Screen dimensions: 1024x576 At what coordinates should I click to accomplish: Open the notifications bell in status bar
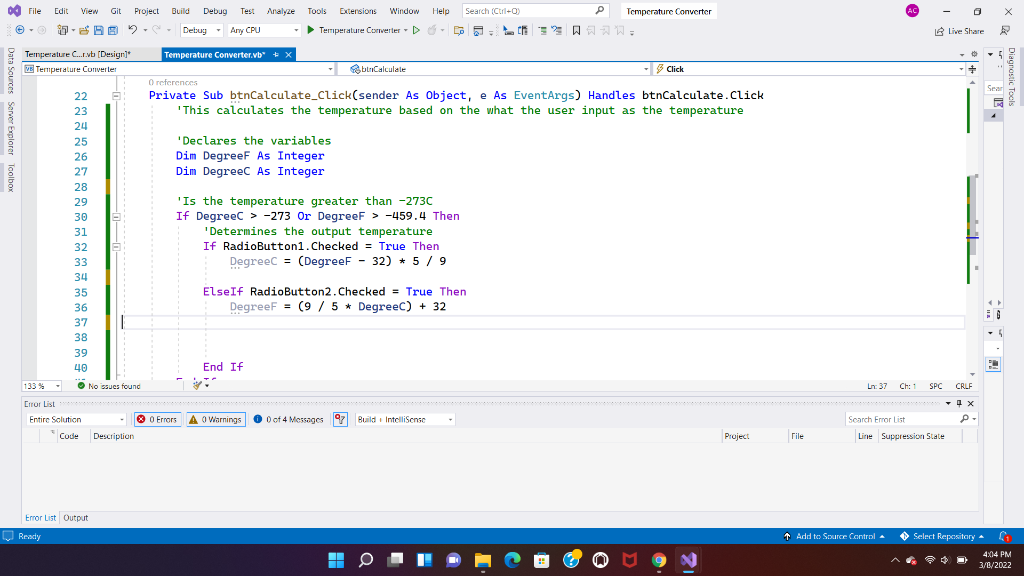tap(1003, 537)
